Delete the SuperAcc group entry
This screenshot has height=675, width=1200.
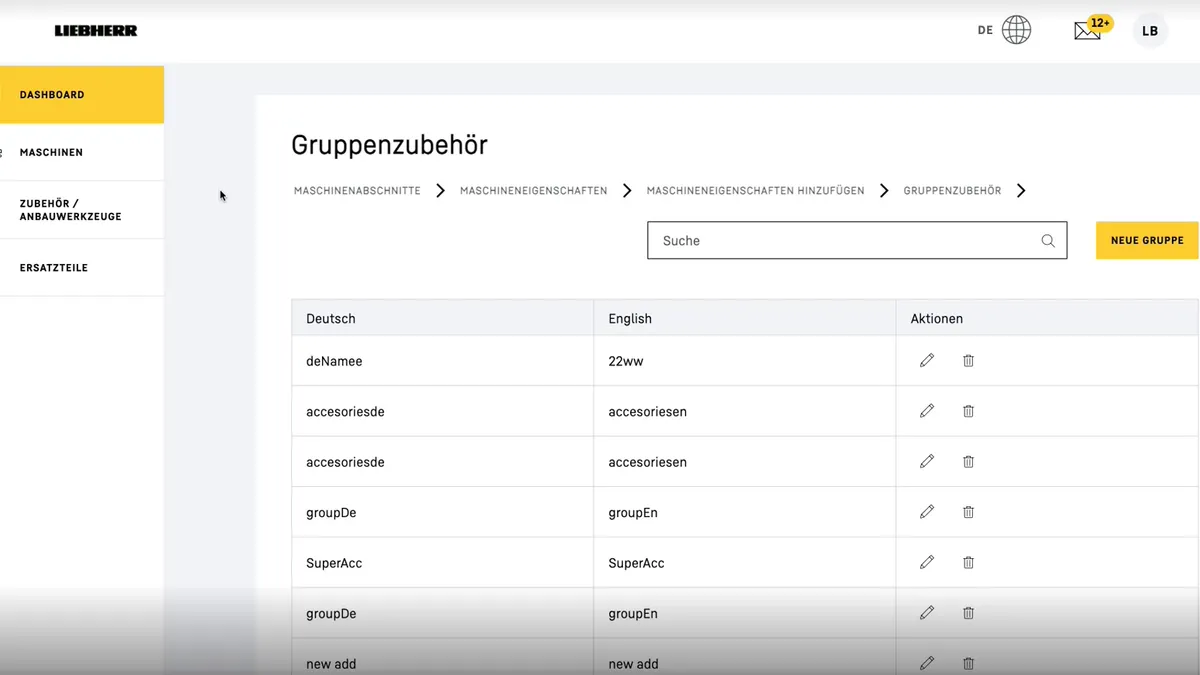point(968,562)
